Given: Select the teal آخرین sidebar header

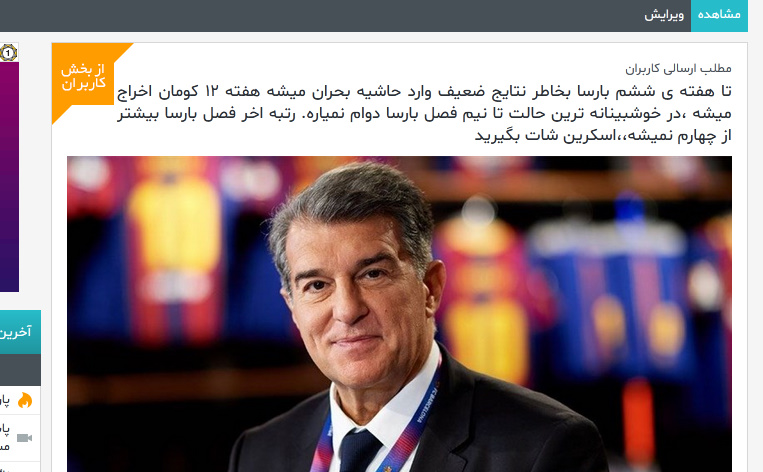Looking at the screenshot, I should coord(20,332).
